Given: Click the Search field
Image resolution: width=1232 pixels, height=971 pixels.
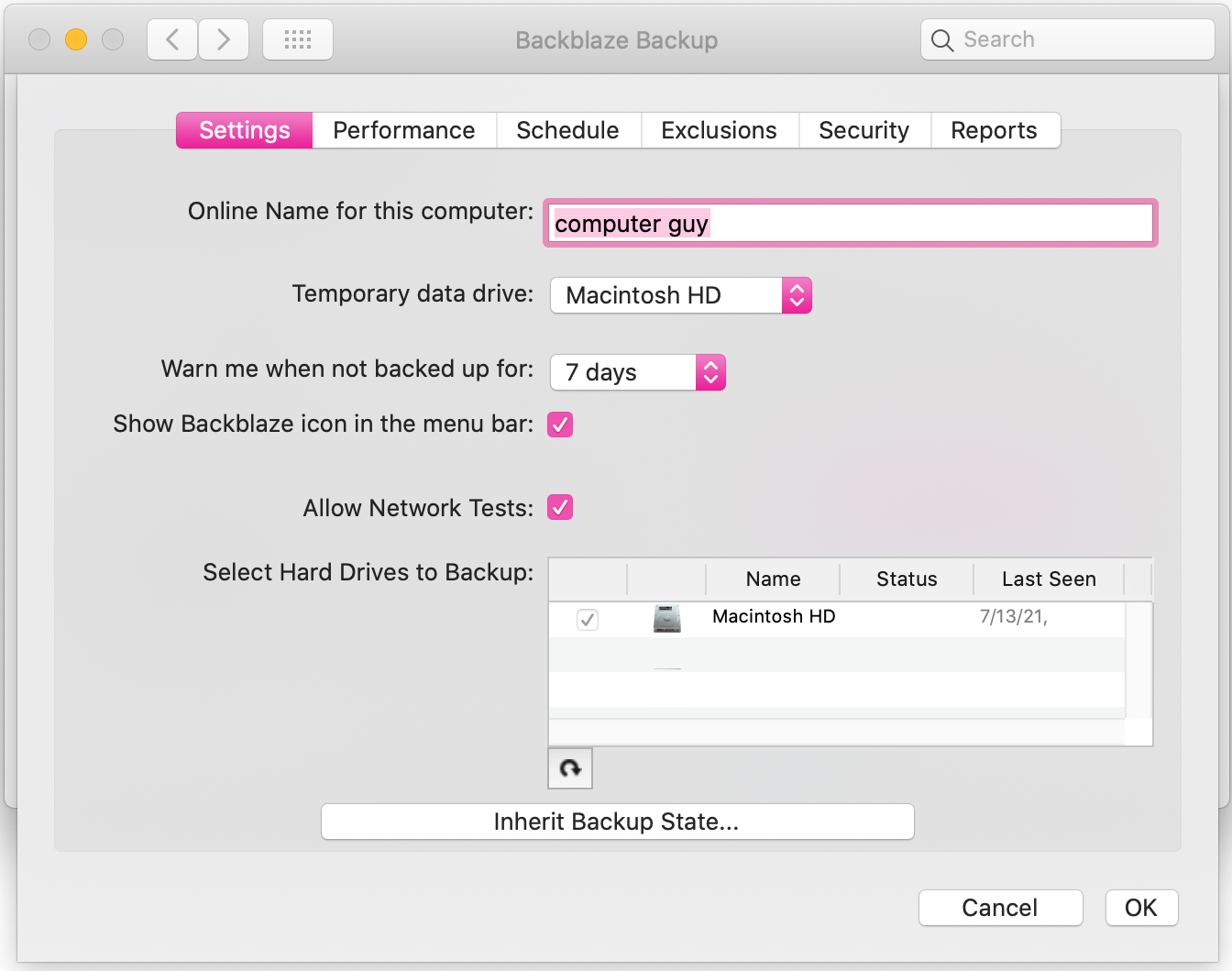Looking at the screenshot, I should pos(1068,39).
